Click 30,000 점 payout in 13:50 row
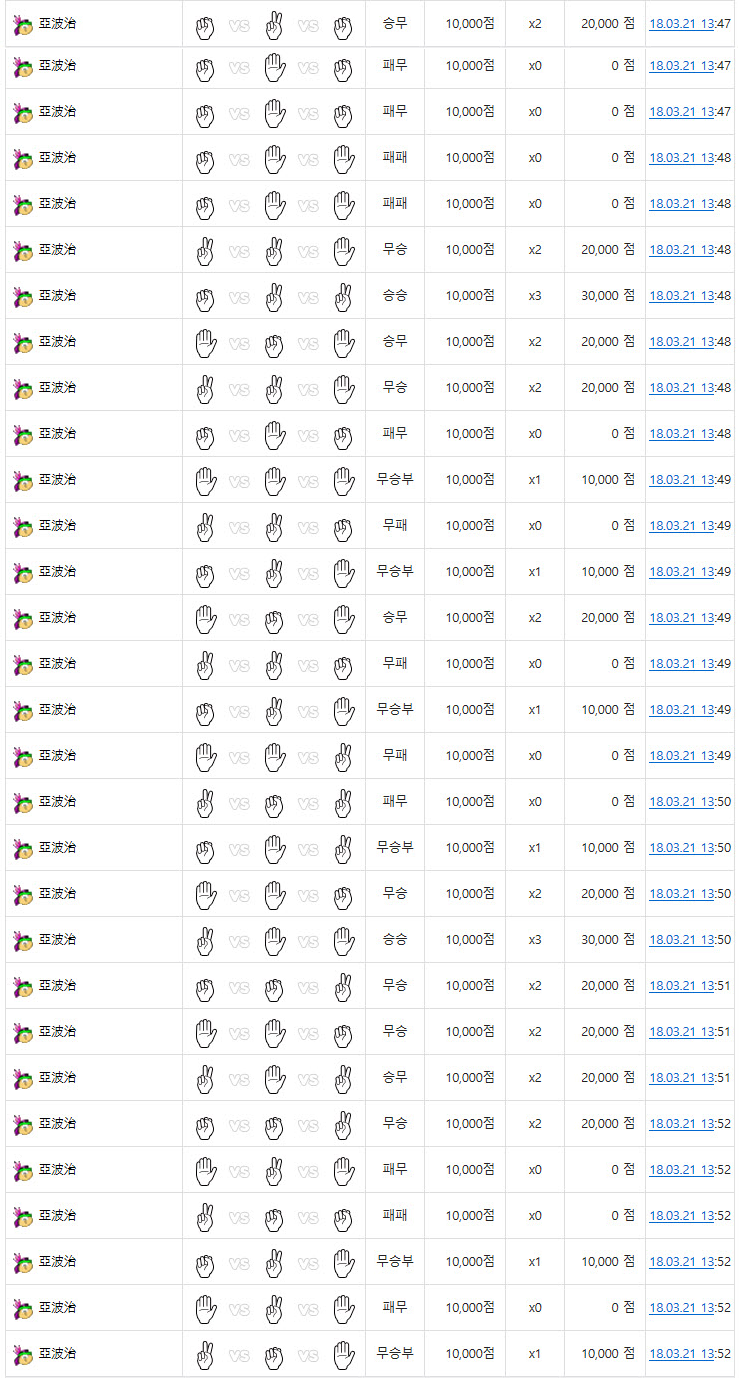Image resolution: width=739 pixels, height=1380 pixels. [608, 940]
